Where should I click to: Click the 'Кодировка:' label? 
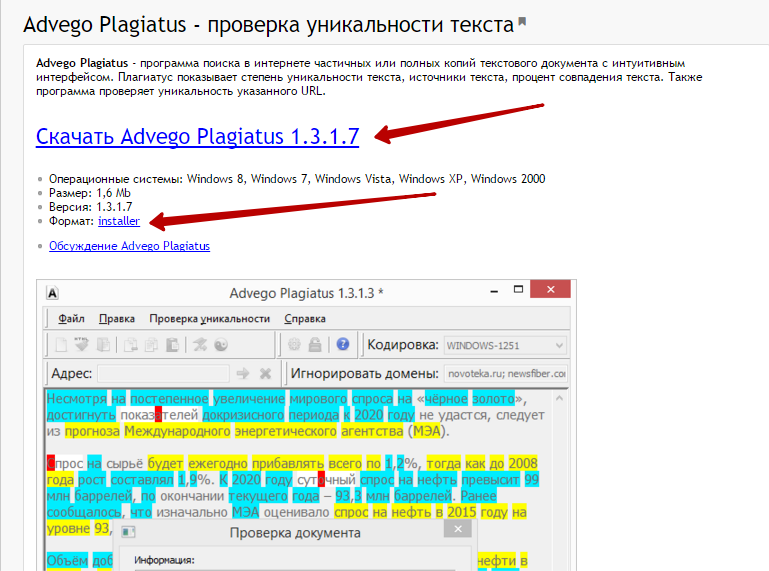pos(403,345)
